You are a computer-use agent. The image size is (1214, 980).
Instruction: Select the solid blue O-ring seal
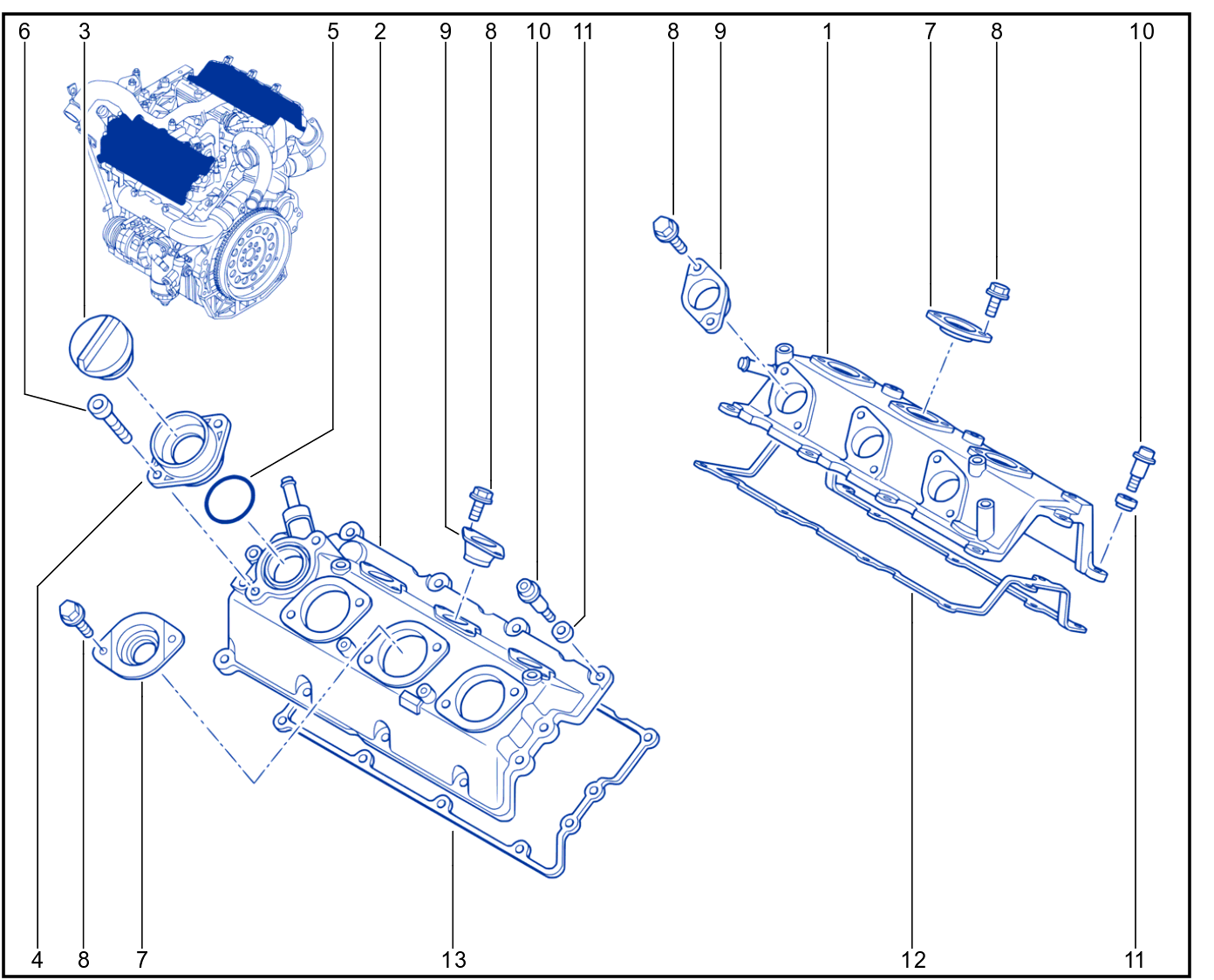click(230, 500)
